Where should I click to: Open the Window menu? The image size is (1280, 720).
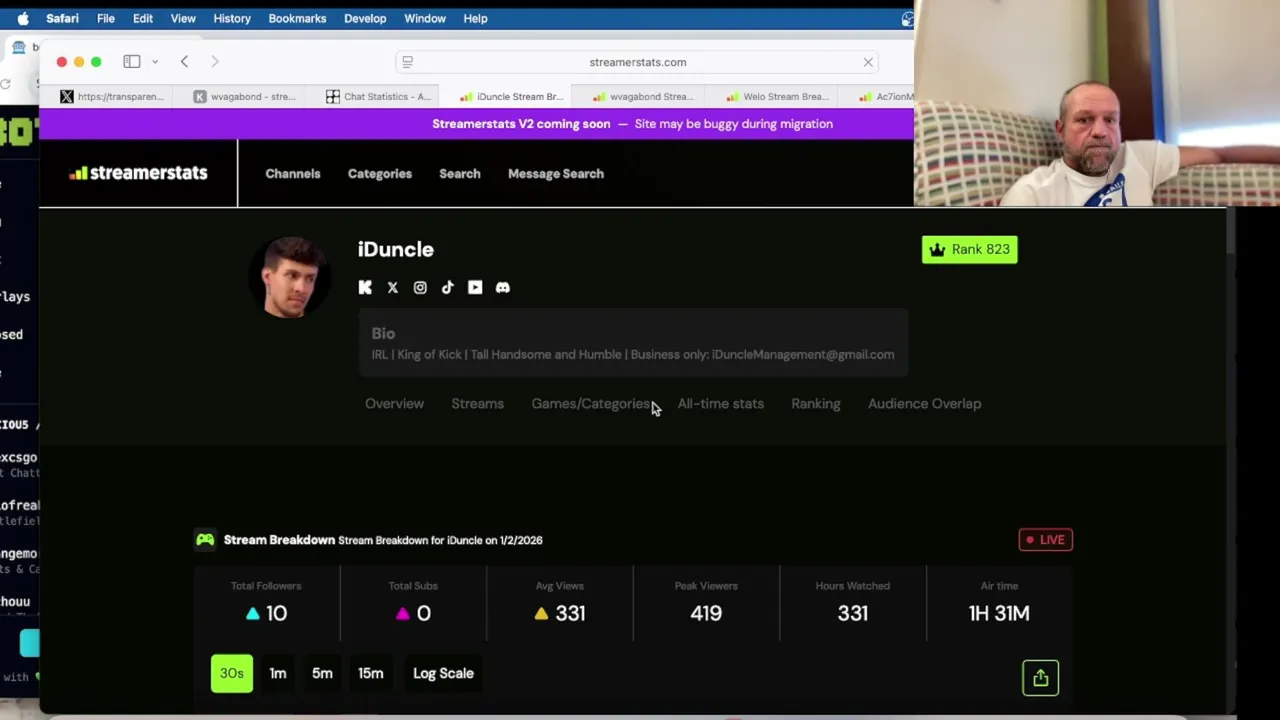point(424,18)
